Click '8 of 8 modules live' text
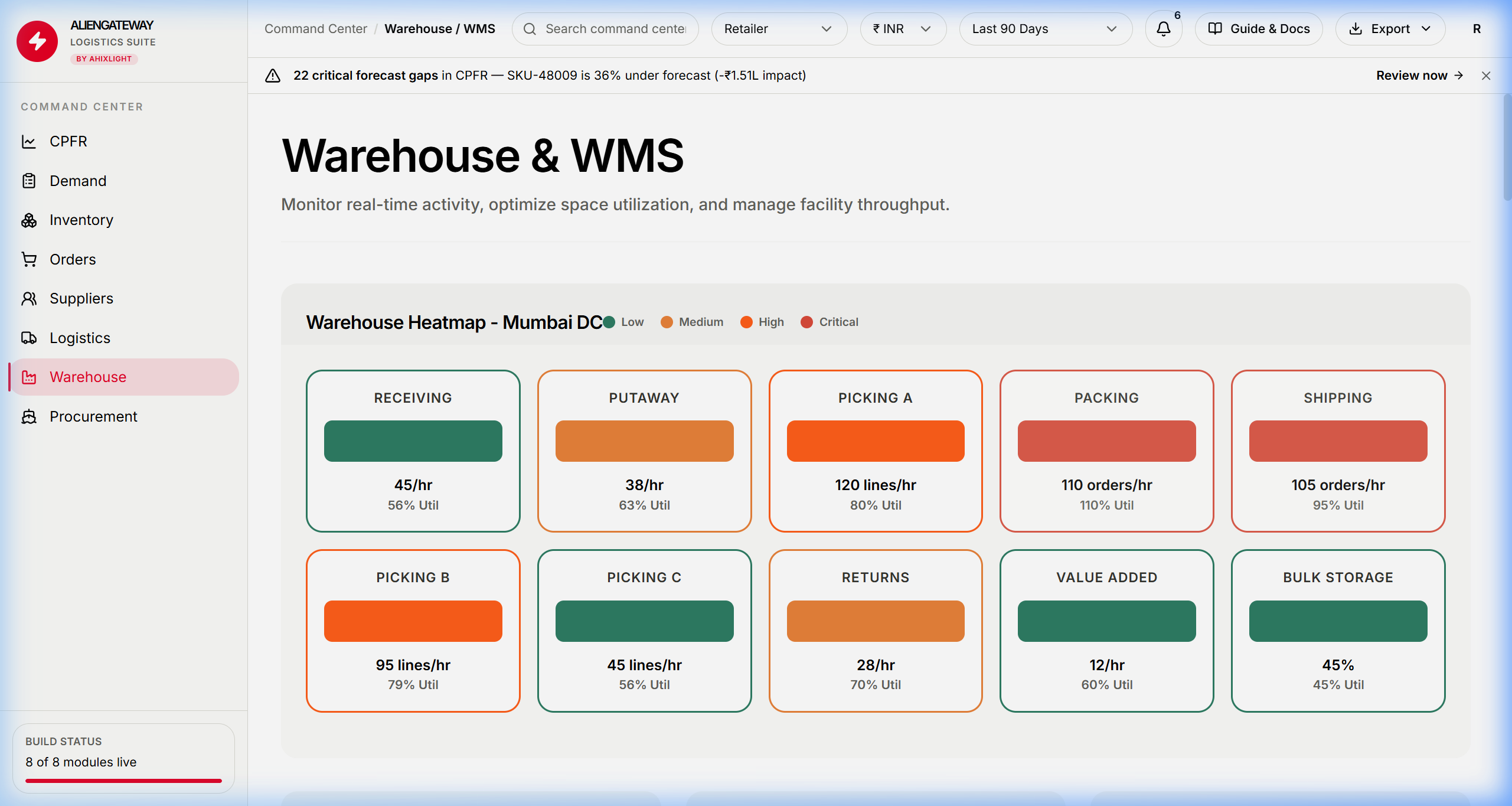1512x806 pixels. 81,762
